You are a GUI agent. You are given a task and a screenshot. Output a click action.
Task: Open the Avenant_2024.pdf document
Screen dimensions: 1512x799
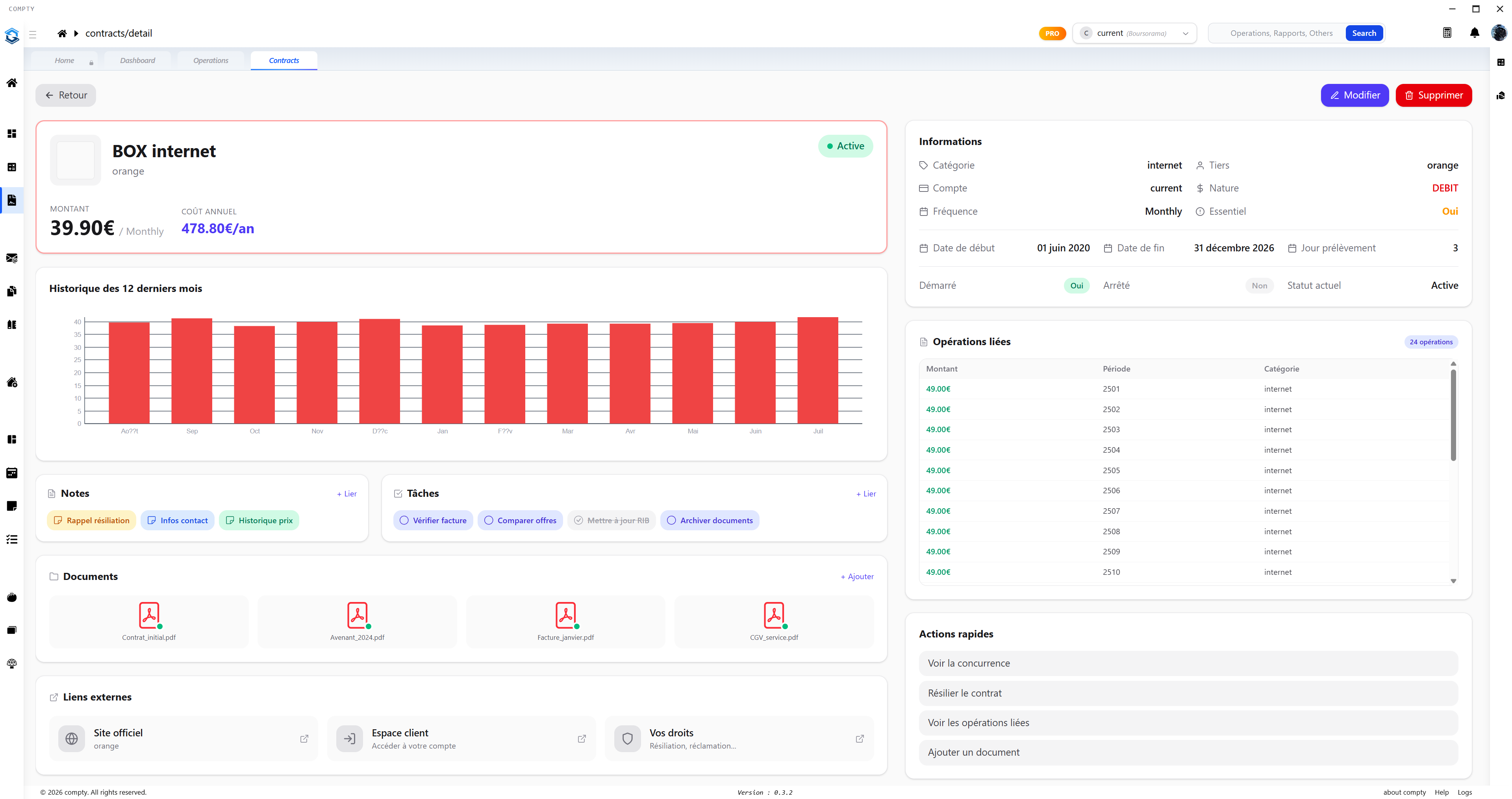[x=358, y=622]
